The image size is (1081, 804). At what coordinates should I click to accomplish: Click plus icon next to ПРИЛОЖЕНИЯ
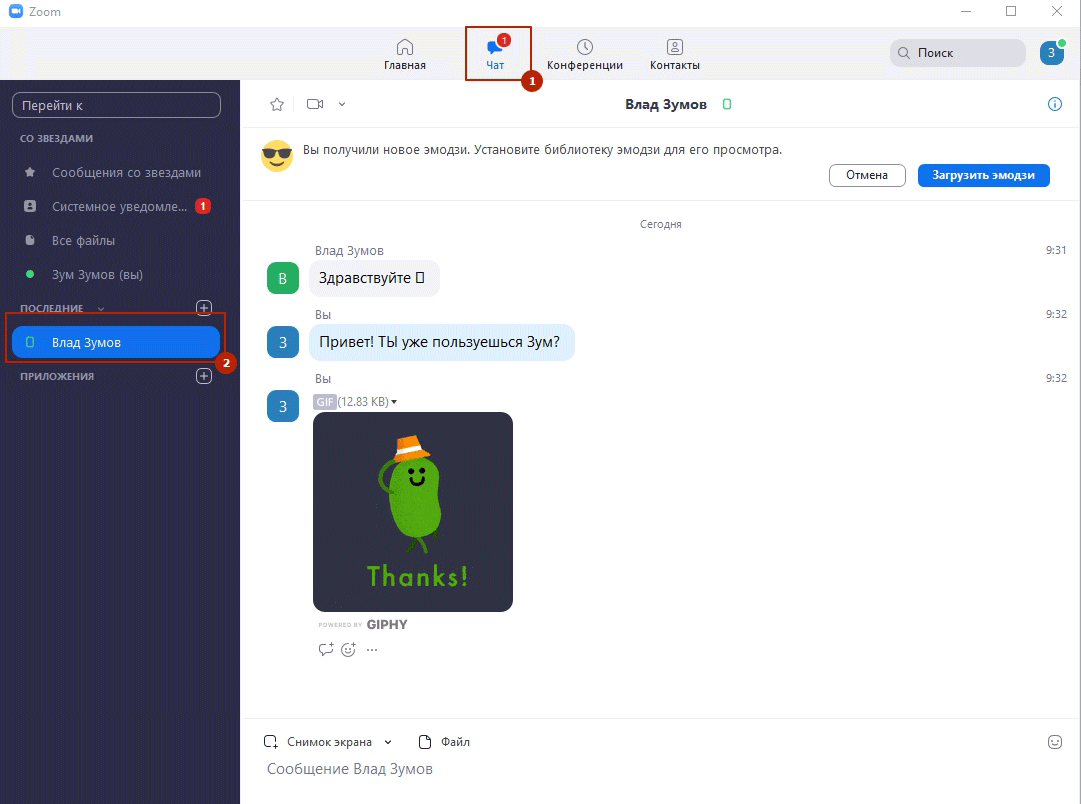203,376
